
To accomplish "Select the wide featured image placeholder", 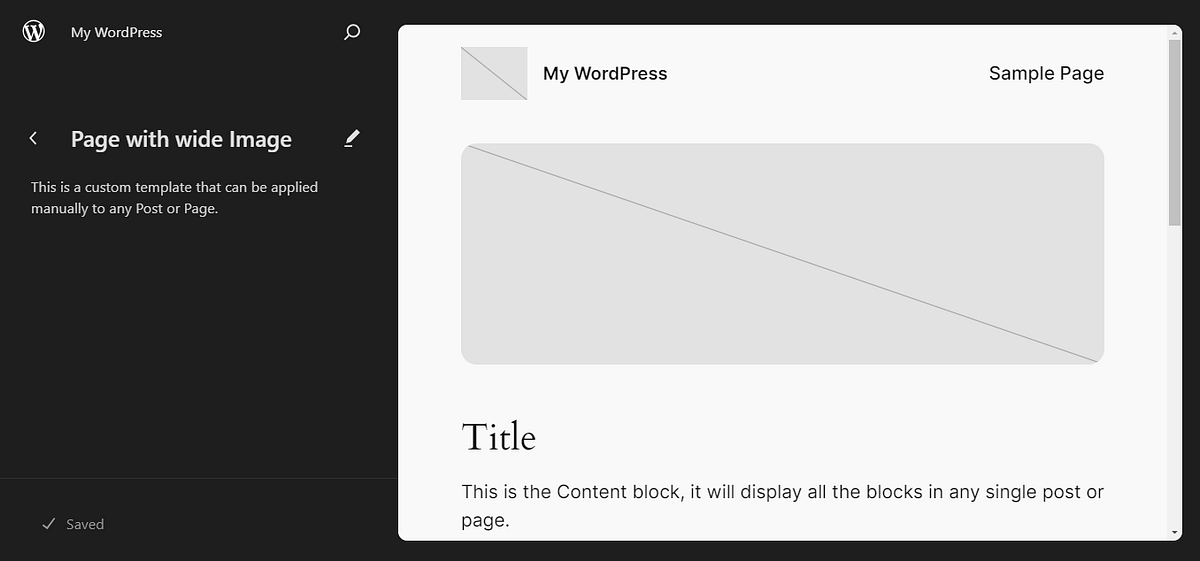I will pos(782,253).
